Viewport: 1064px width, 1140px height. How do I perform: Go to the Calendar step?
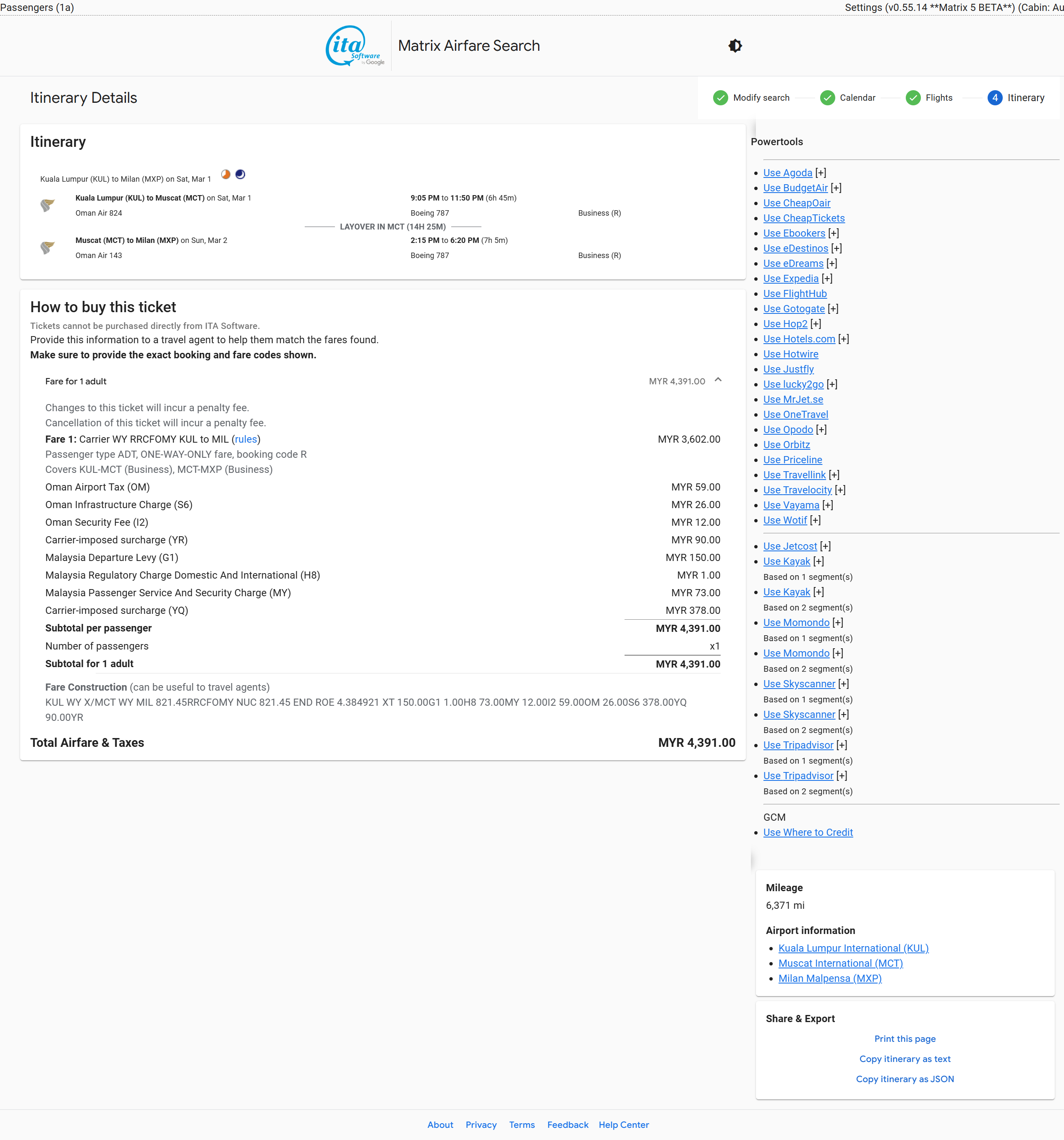coord(857,98)
